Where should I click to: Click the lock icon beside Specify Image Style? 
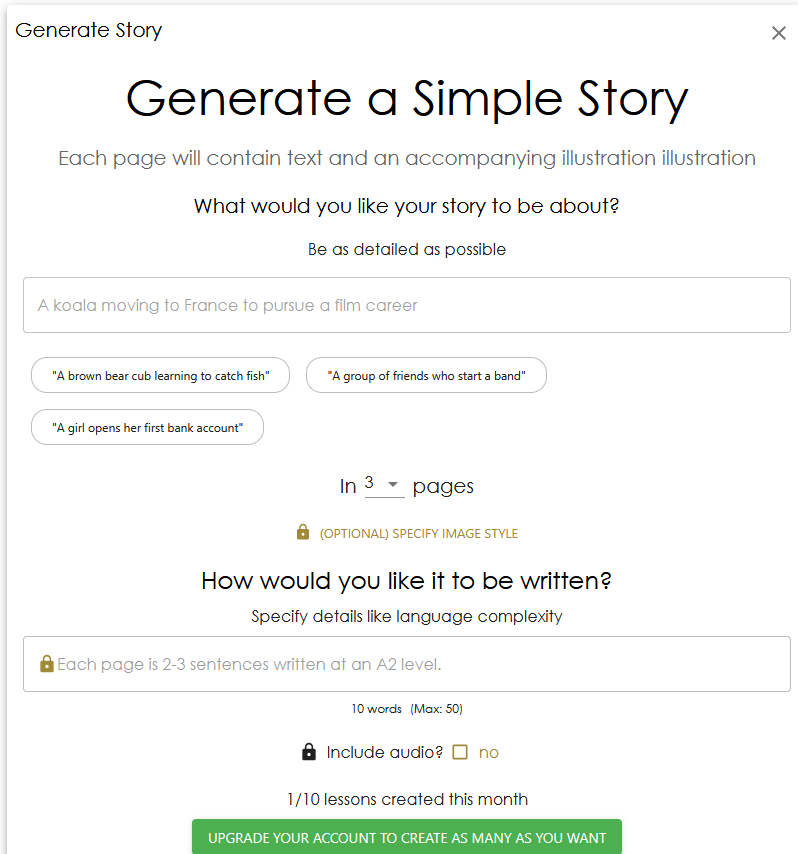(x=303, y=533)
